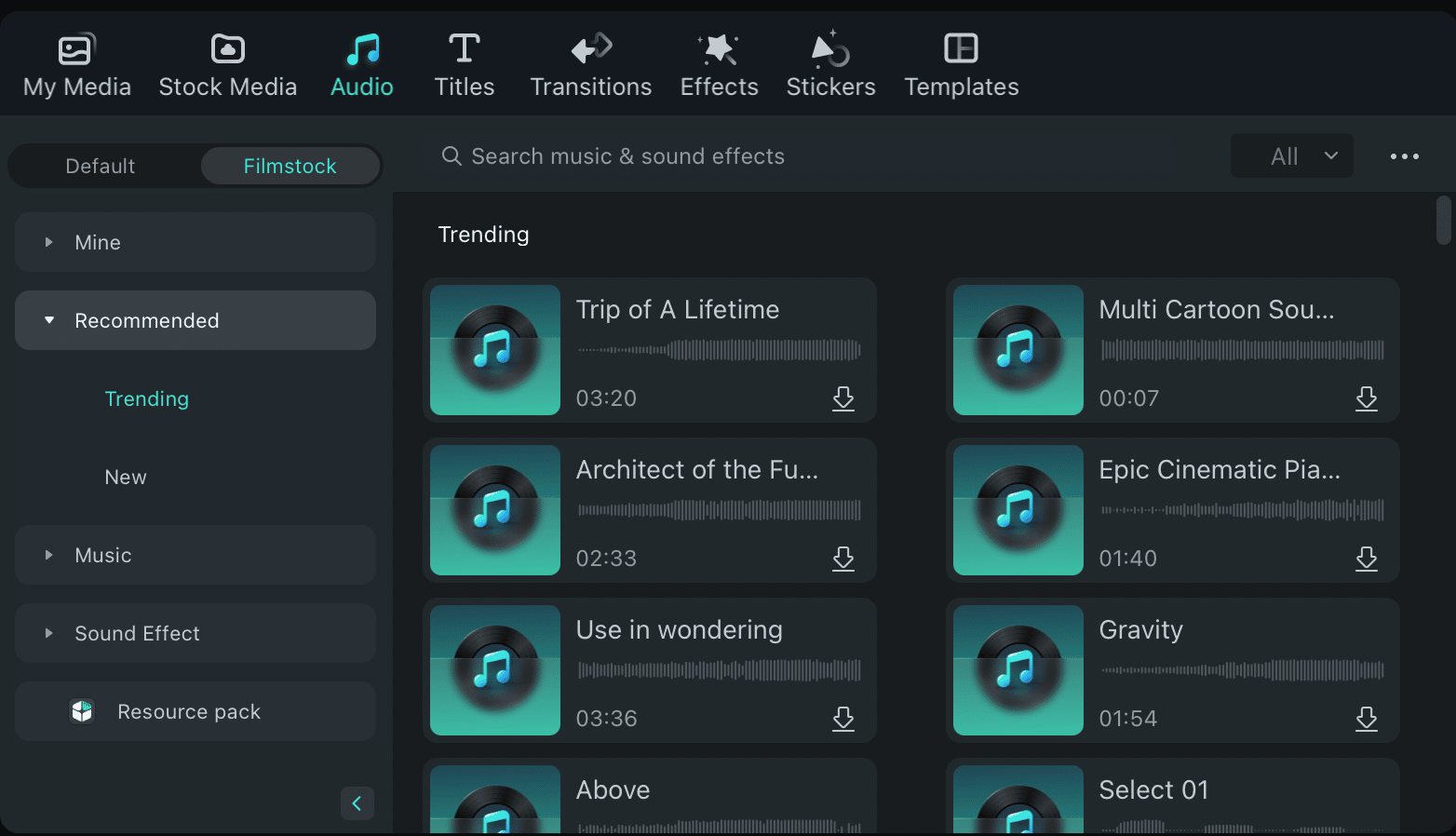Image resolution: width=1456 pixels, height=836 pixels.
Task: Open the three-dot more options menu
Action: (1404, 156)
